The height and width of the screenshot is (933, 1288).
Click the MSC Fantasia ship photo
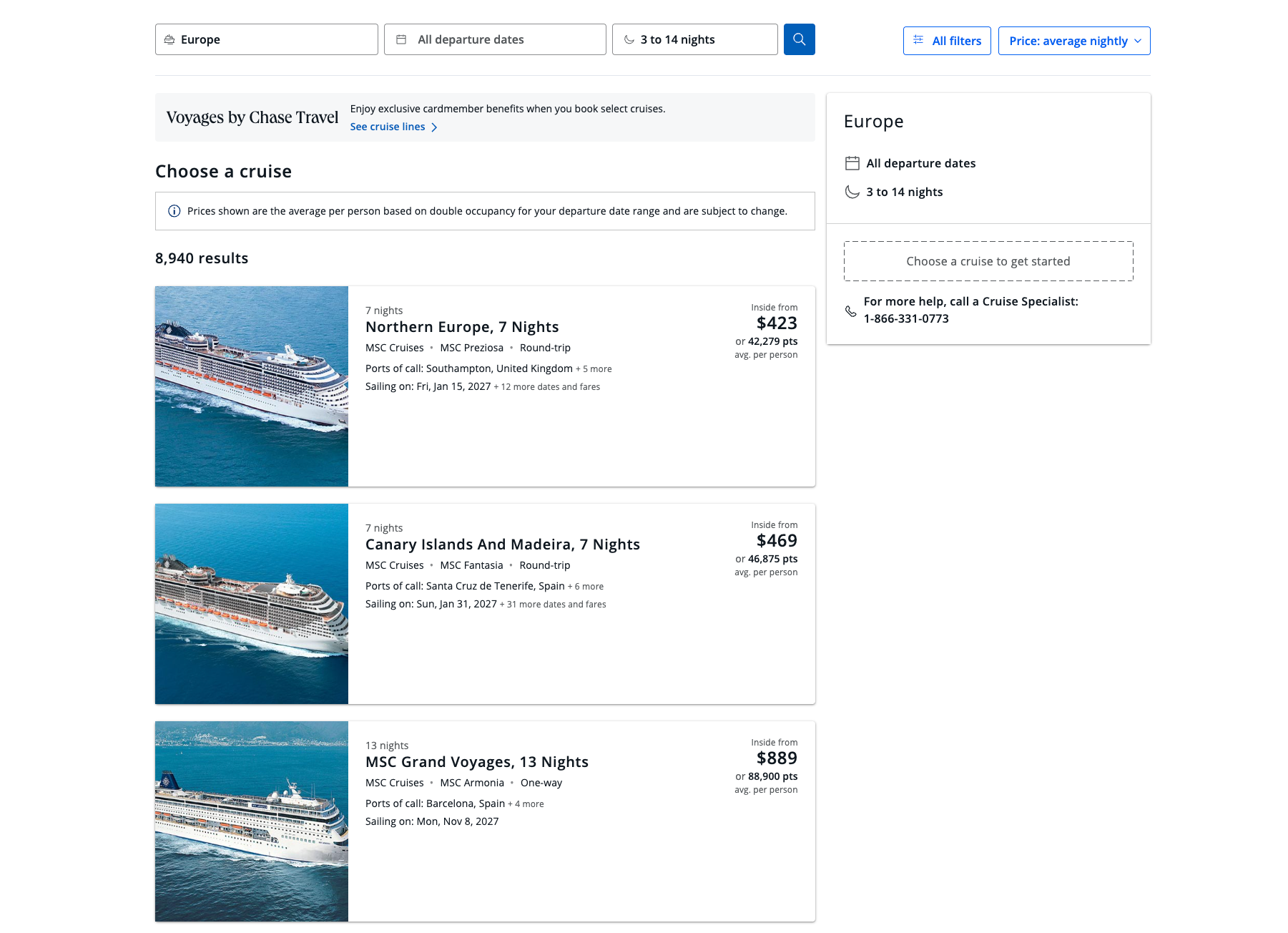(x=252, y=604)
